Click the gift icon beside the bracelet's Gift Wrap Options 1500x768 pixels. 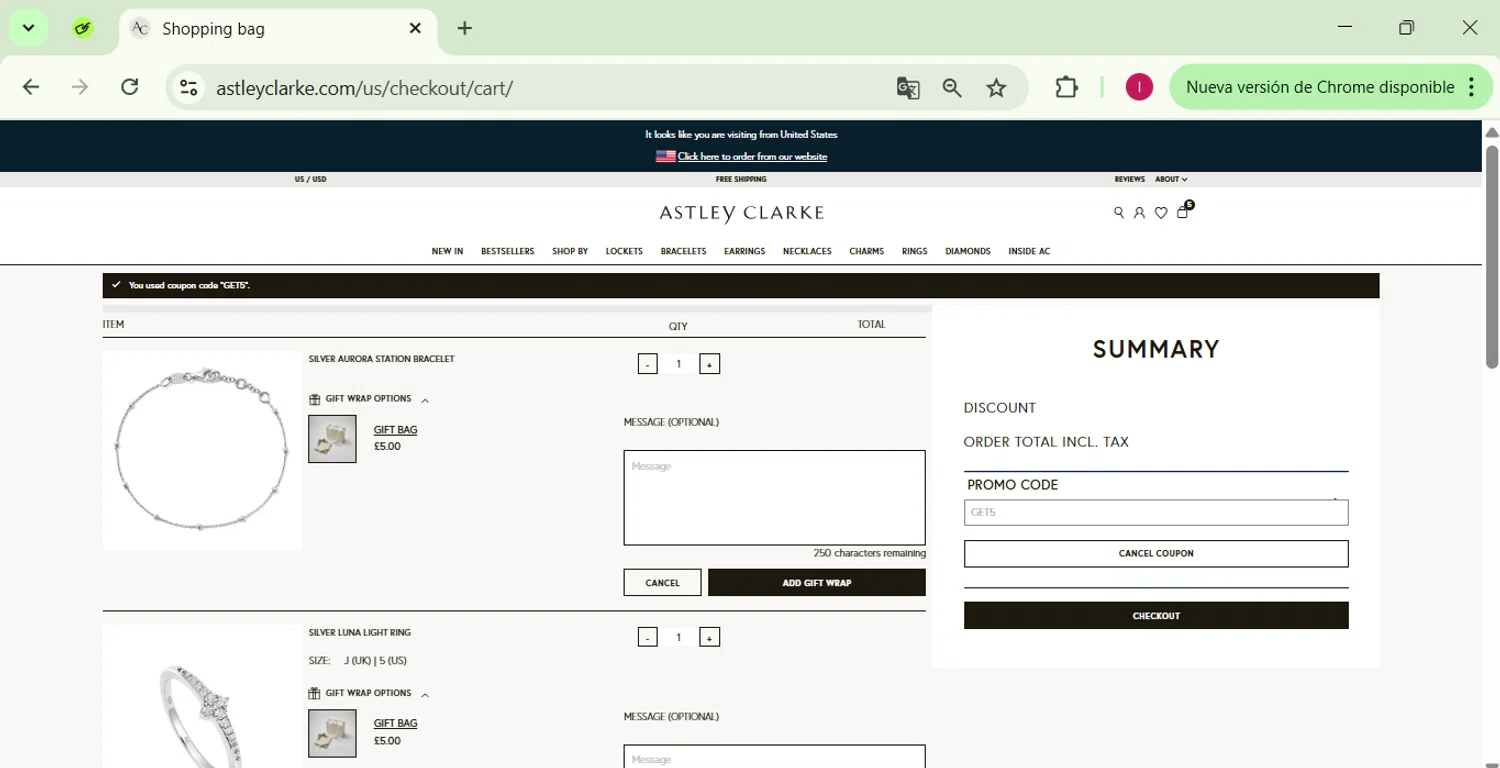pyautogui.click(x=315, y=399)
